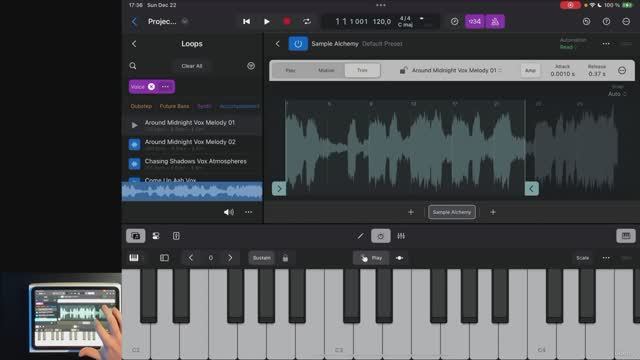
Task: Go back from Sample Alchemy plugin view
Action: coord(278,44)
